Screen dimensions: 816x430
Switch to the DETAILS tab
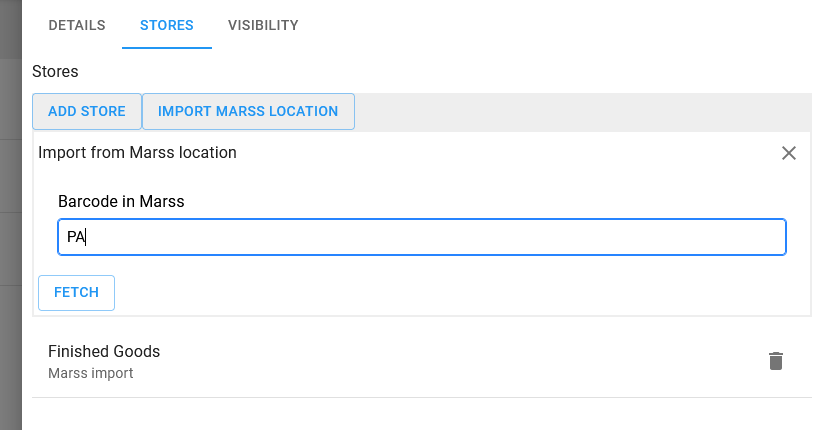(77, 25)
